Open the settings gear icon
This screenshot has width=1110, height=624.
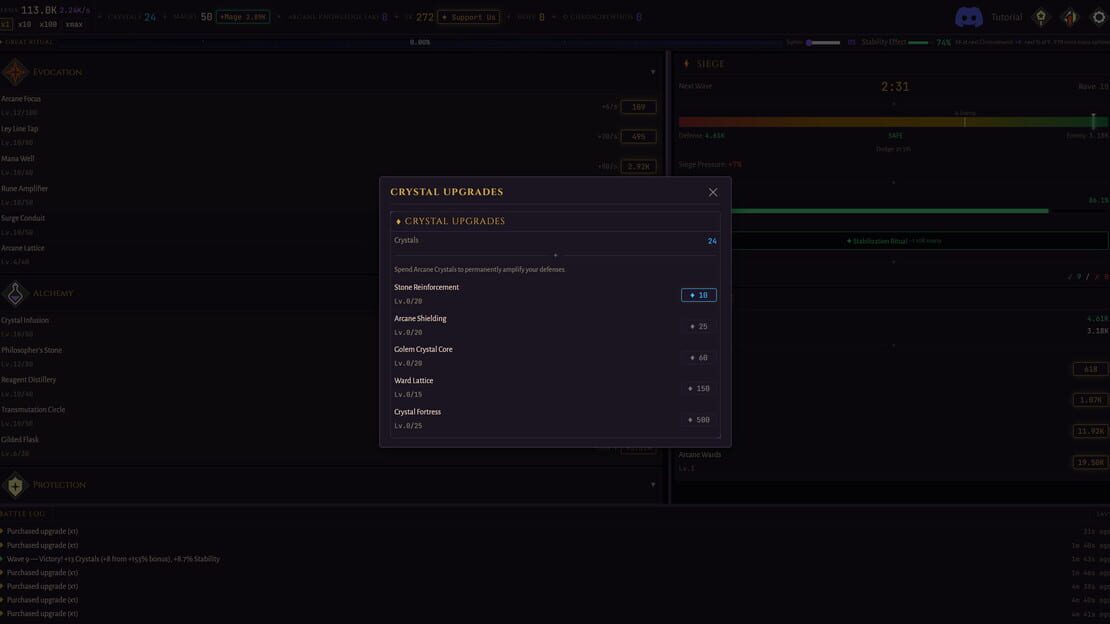tap(1099, 17)
